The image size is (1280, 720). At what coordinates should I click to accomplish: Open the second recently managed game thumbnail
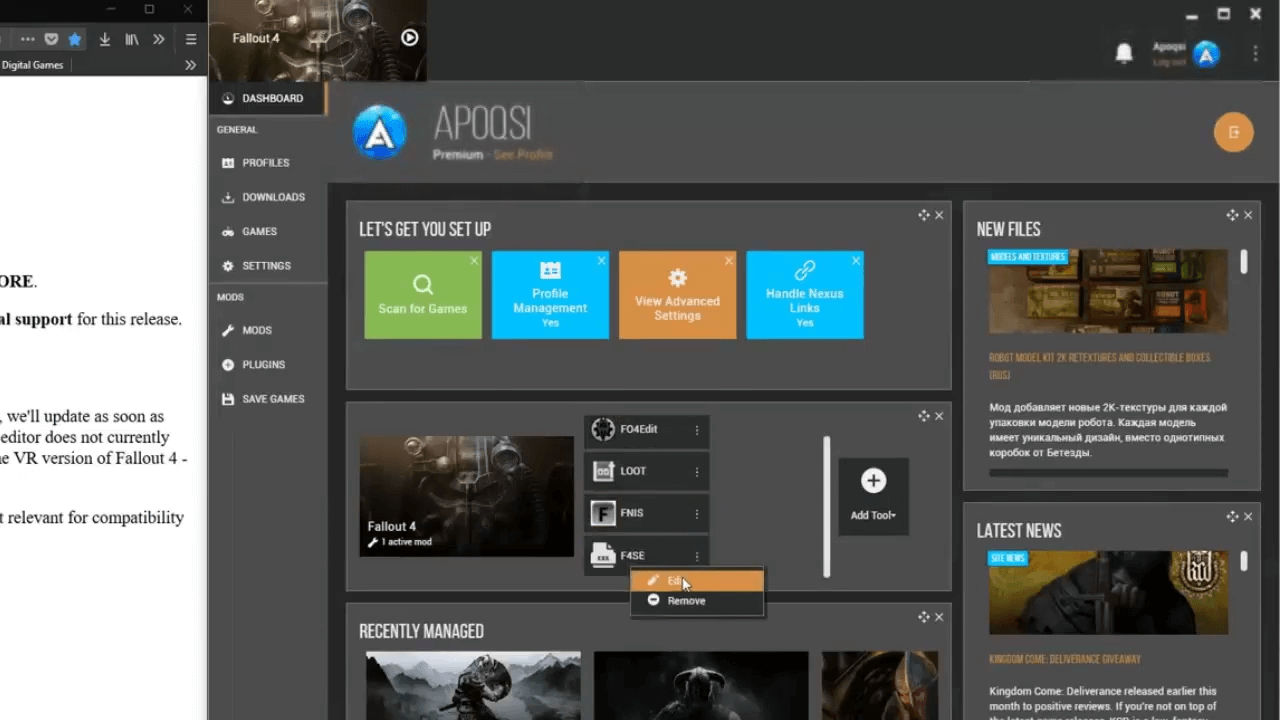click(x=701, y=686)
